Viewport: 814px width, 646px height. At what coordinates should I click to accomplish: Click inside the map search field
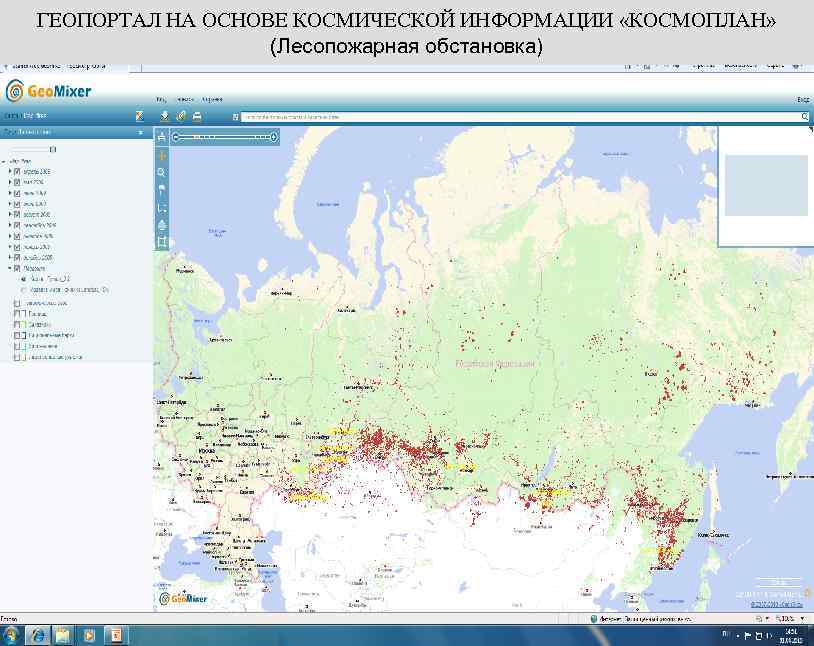pos(521,117)
